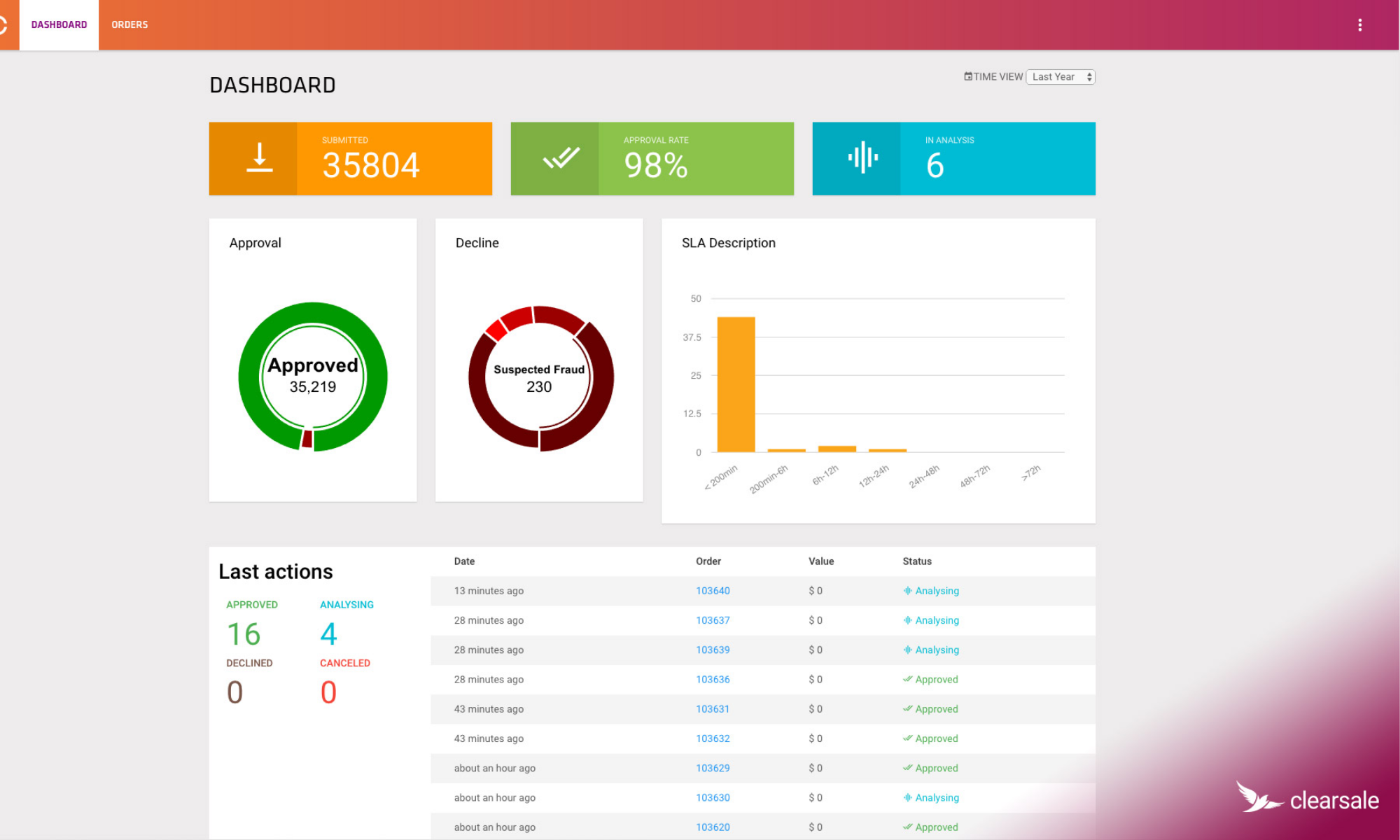Click the analysing icon for order 103640

(907, 591)
